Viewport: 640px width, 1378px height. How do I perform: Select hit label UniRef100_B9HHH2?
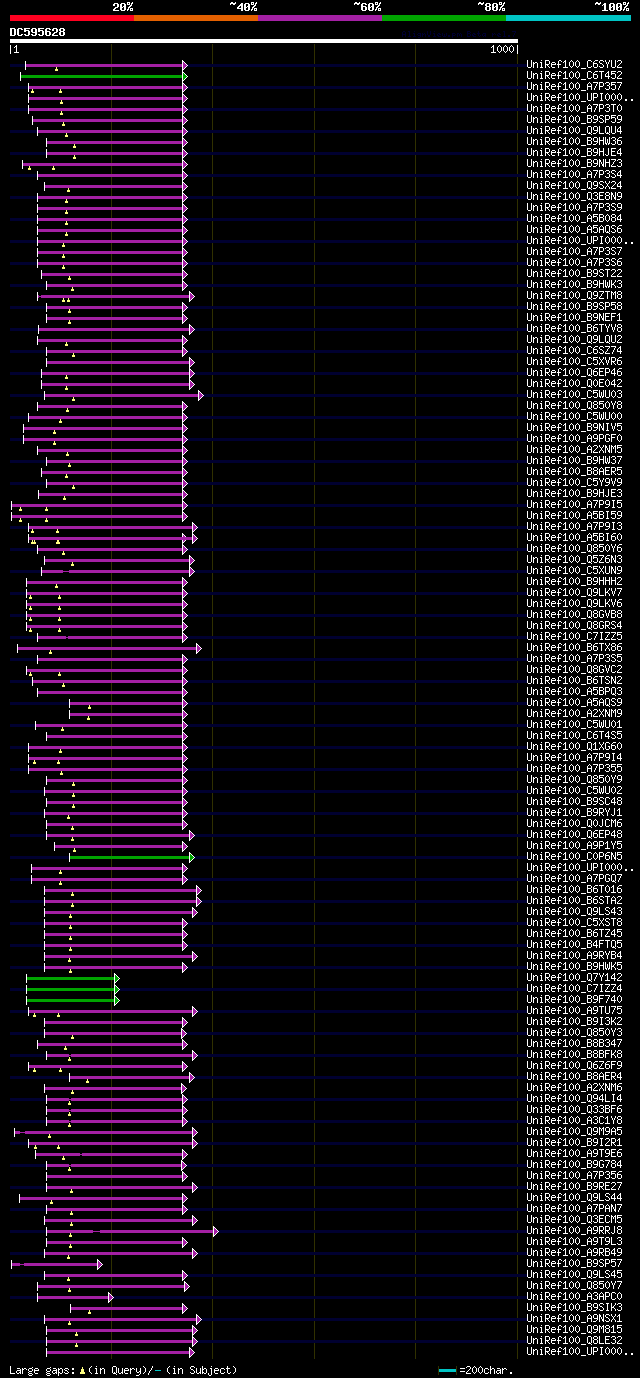click(574, 581)
